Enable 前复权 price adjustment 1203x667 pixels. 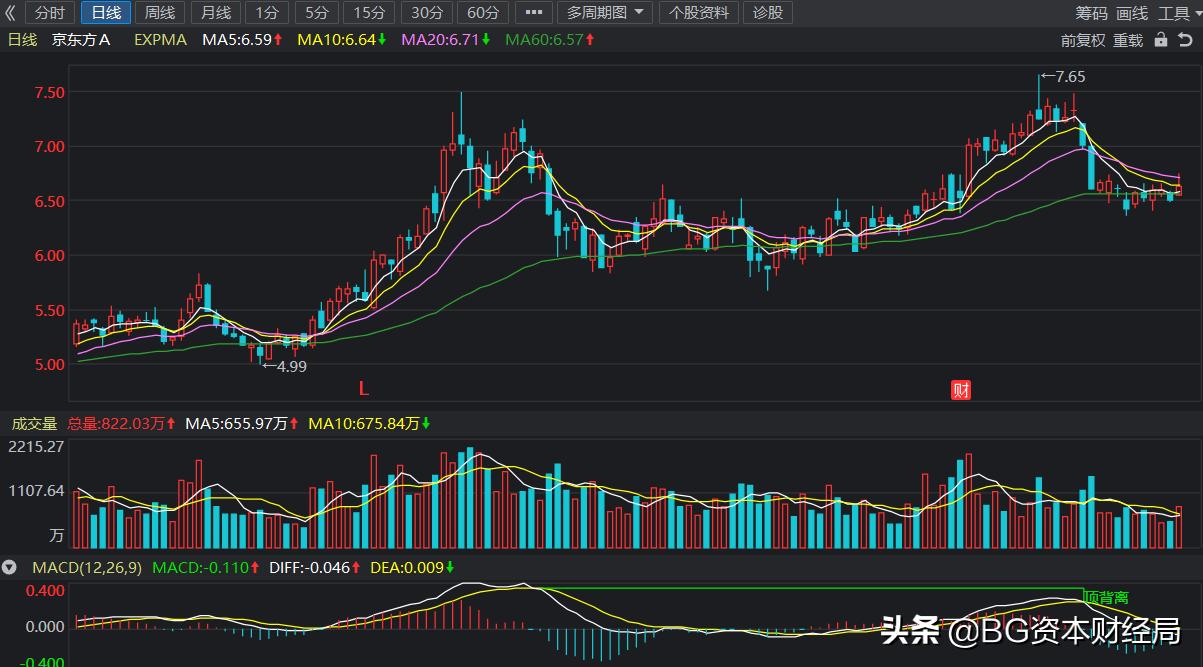point(1081,41)
